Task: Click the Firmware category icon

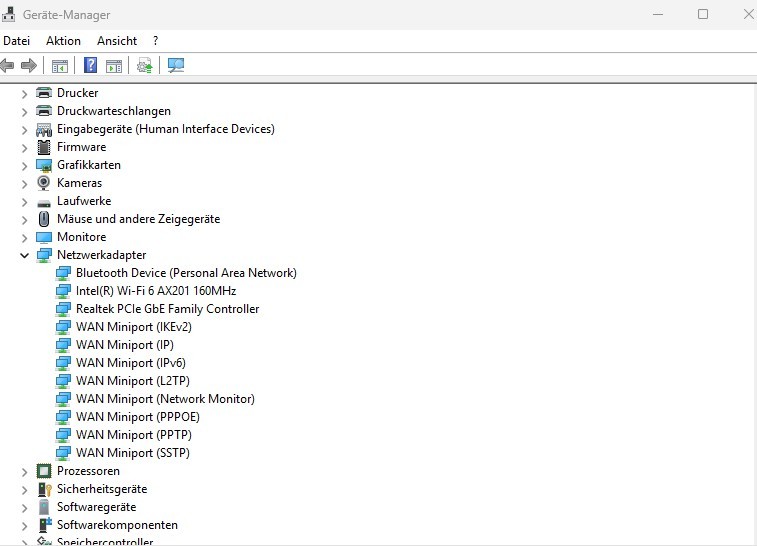Action: pyautogui.click(x=44, y=147)
